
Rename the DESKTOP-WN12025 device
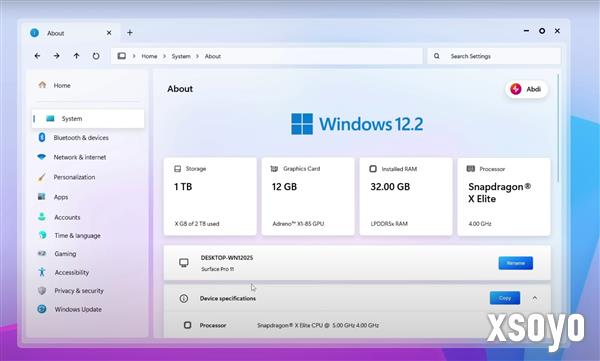click(x=515, y=263)
